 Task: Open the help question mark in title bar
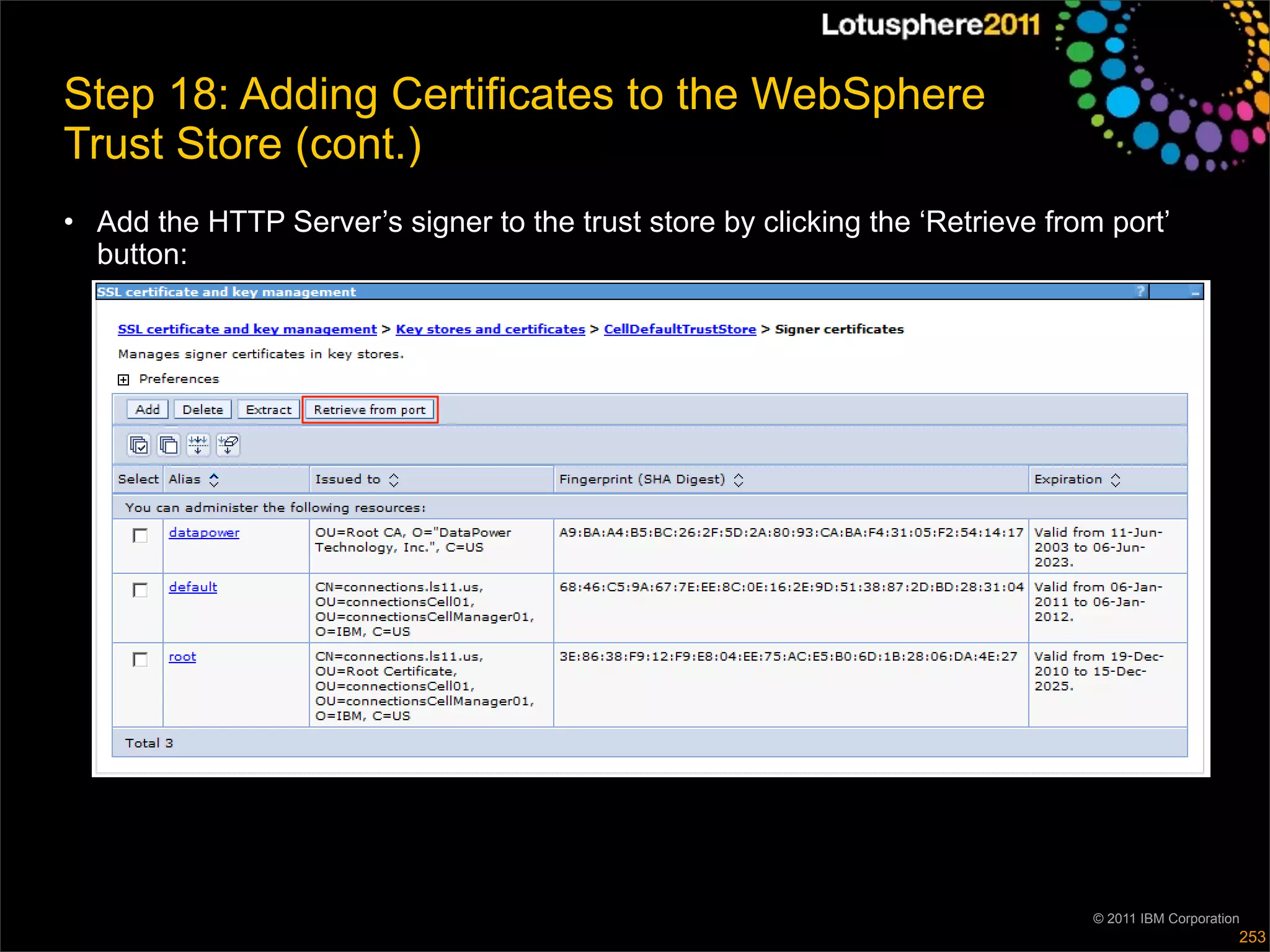click(x=1140, y=291)
